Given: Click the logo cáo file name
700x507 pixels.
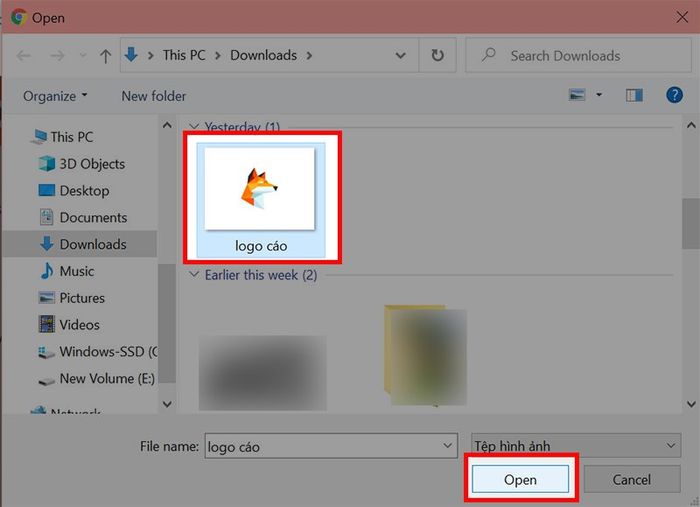Looking at the screenshot, I should 261,246.
